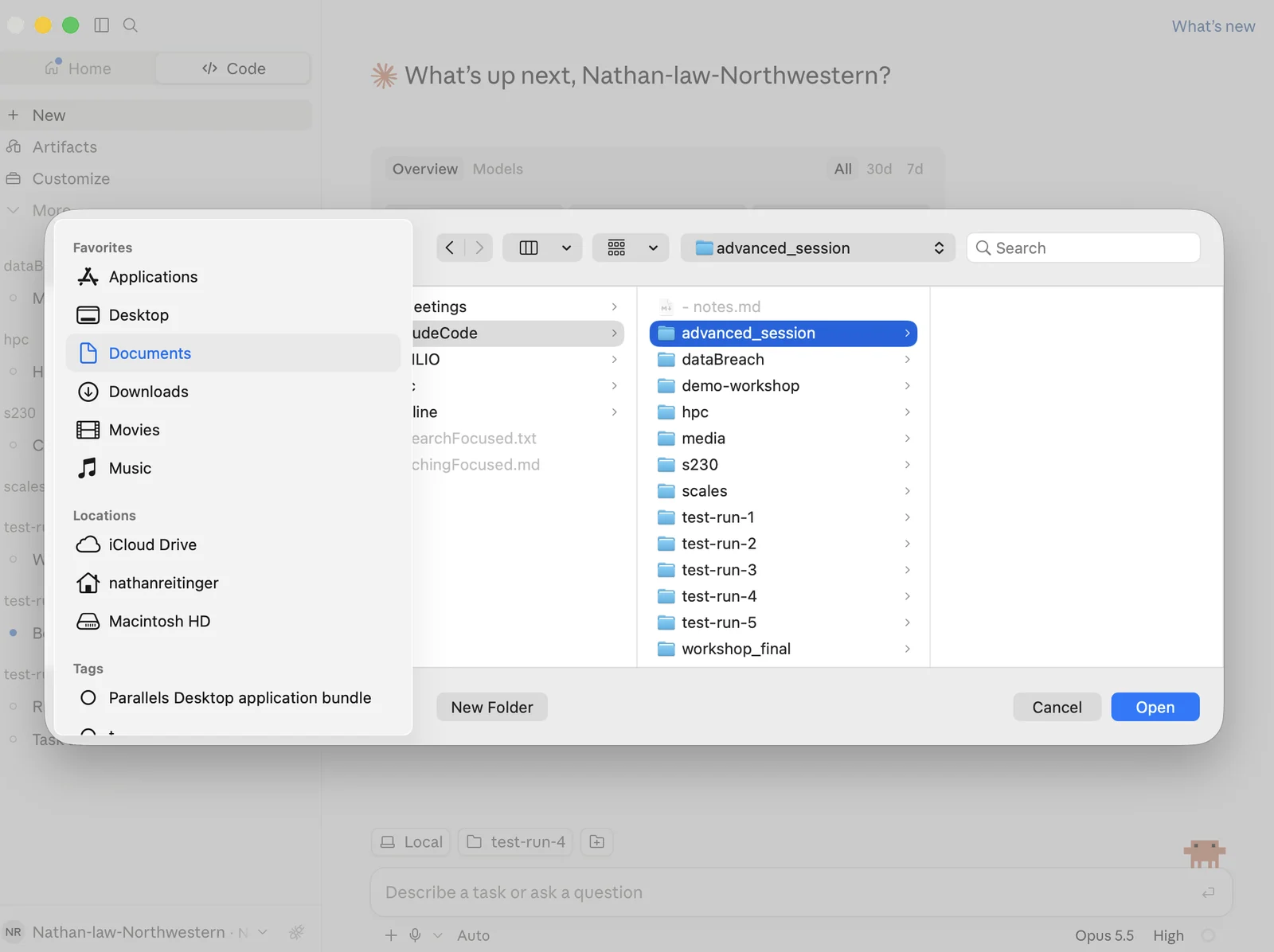Switch to the Code tab
The height and width of the screenshot is (952, 1274).
point(233,68)
